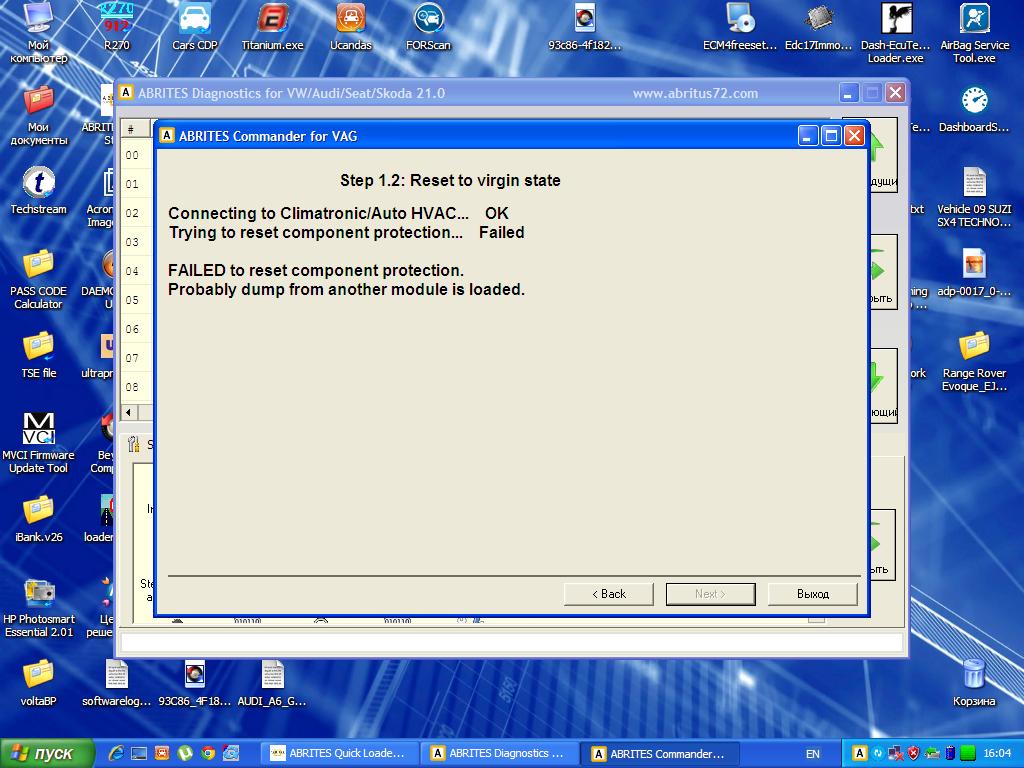Open Vehicle 09 SUZI SX4 TECHNO file
Screen dimensions: 1024x768
[974, 197]
